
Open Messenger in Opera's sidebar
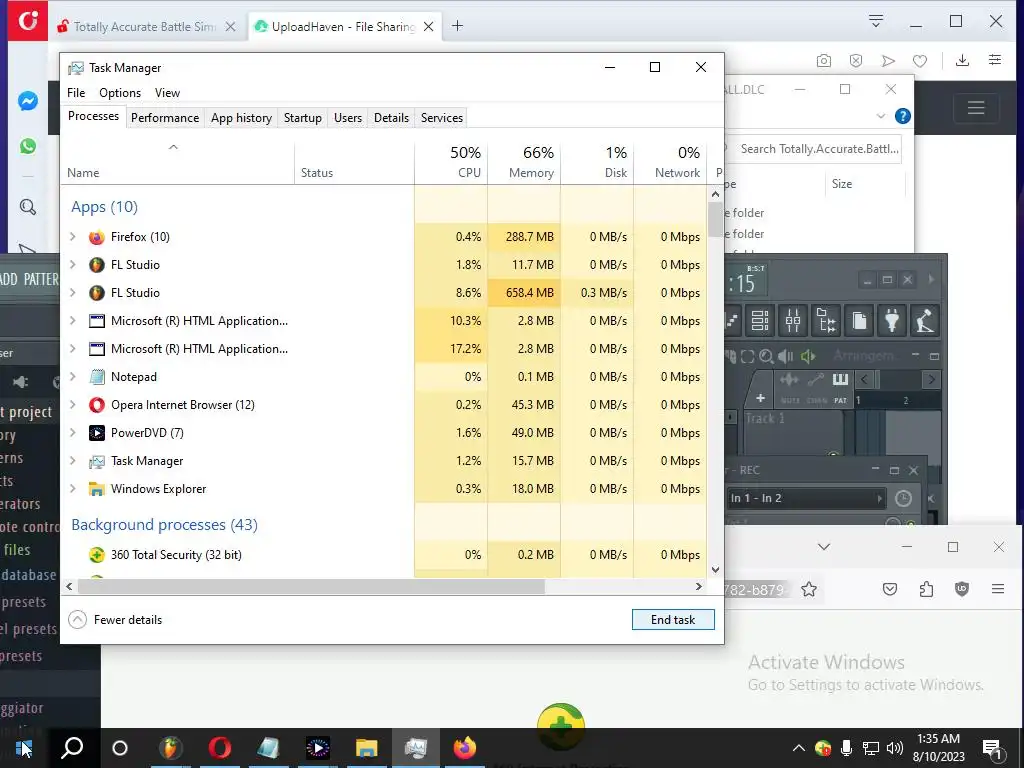click(27, 101)
